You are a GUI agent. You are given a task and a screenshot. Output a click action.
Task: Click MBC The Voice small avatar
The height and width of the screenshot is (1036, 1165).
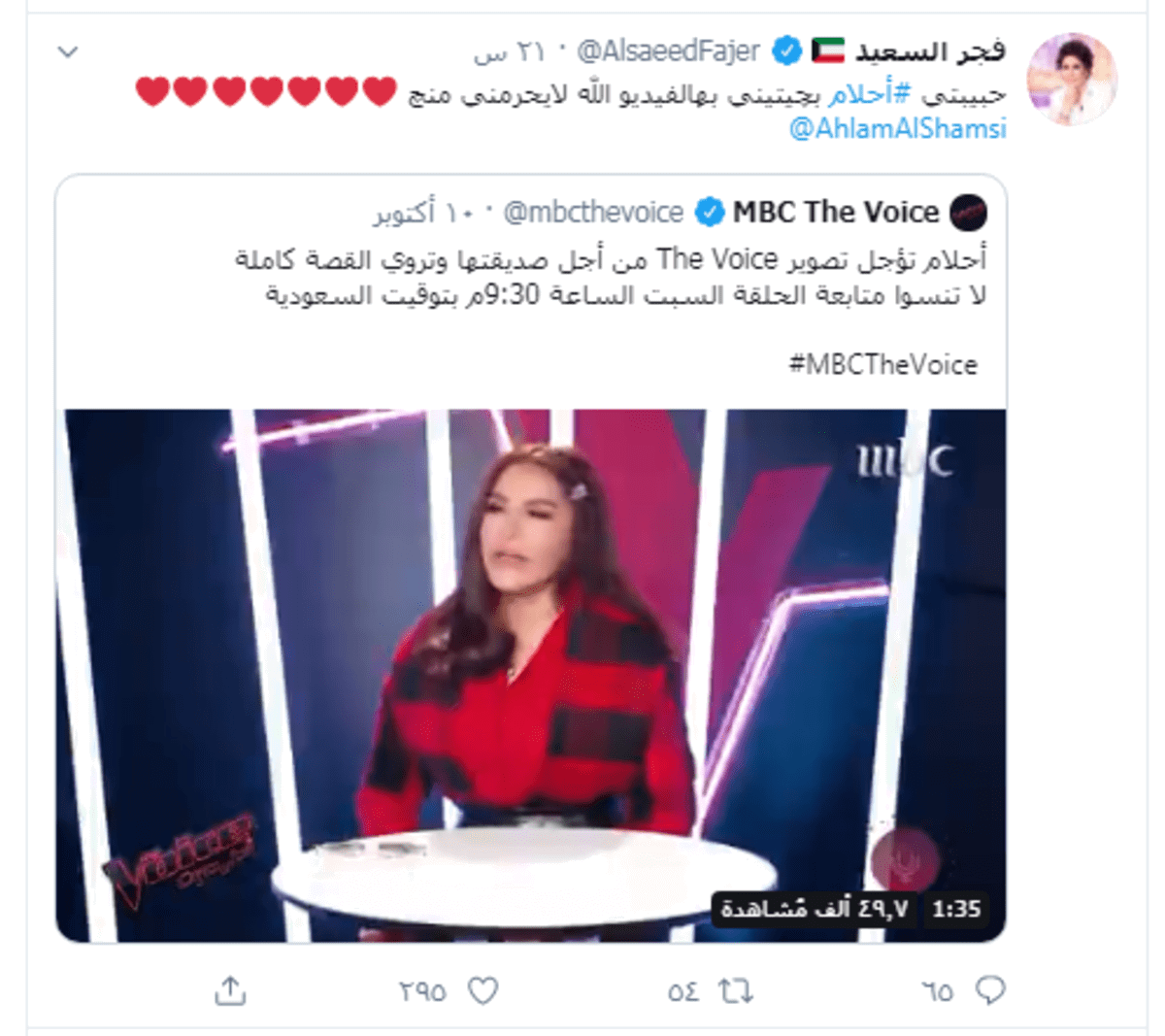[968, 212]
